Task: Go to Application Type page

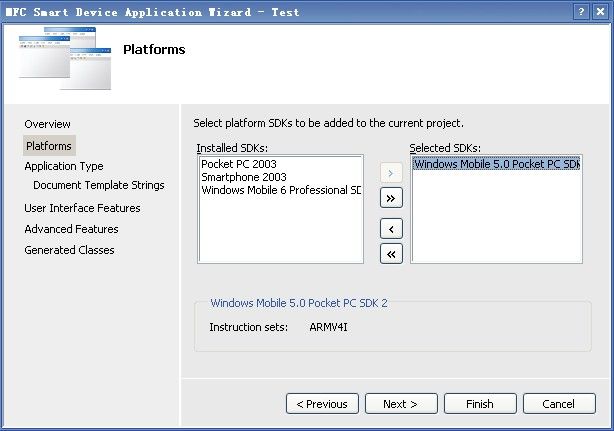Action: point(64,166)
